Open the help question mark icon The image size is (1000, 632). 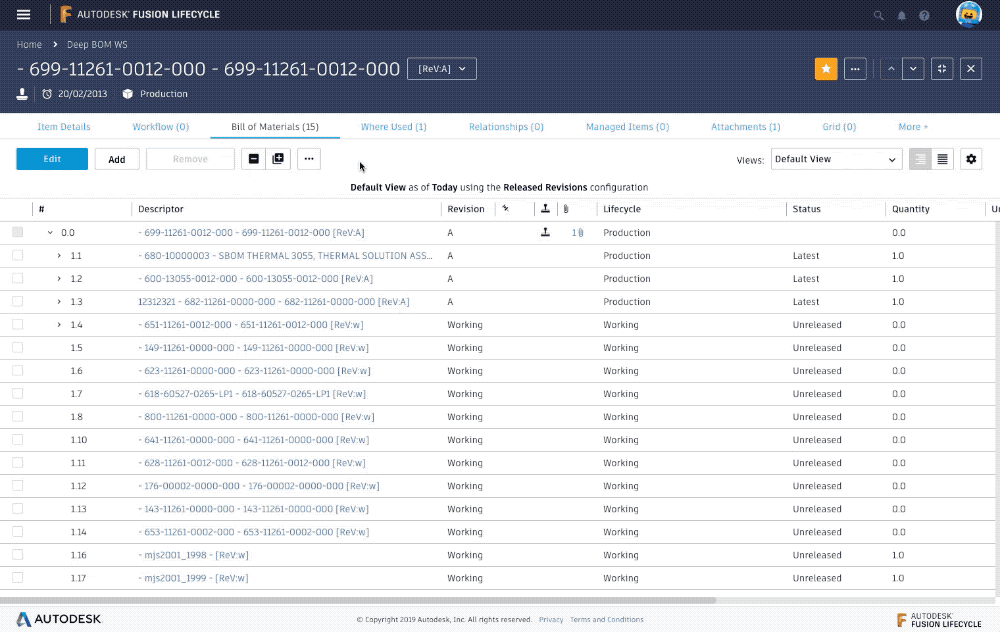(x=924, y=15)
